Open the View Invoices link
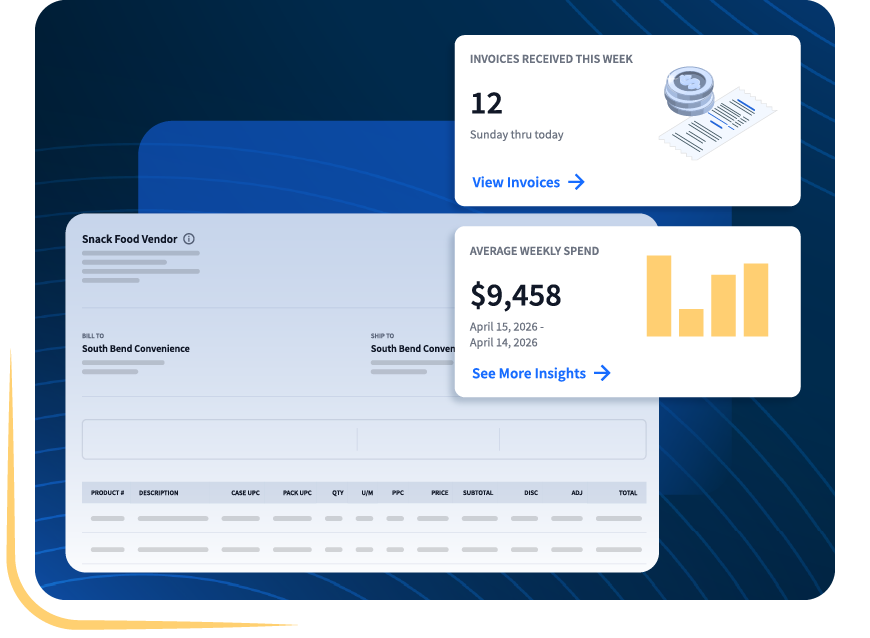 point(516,182)
